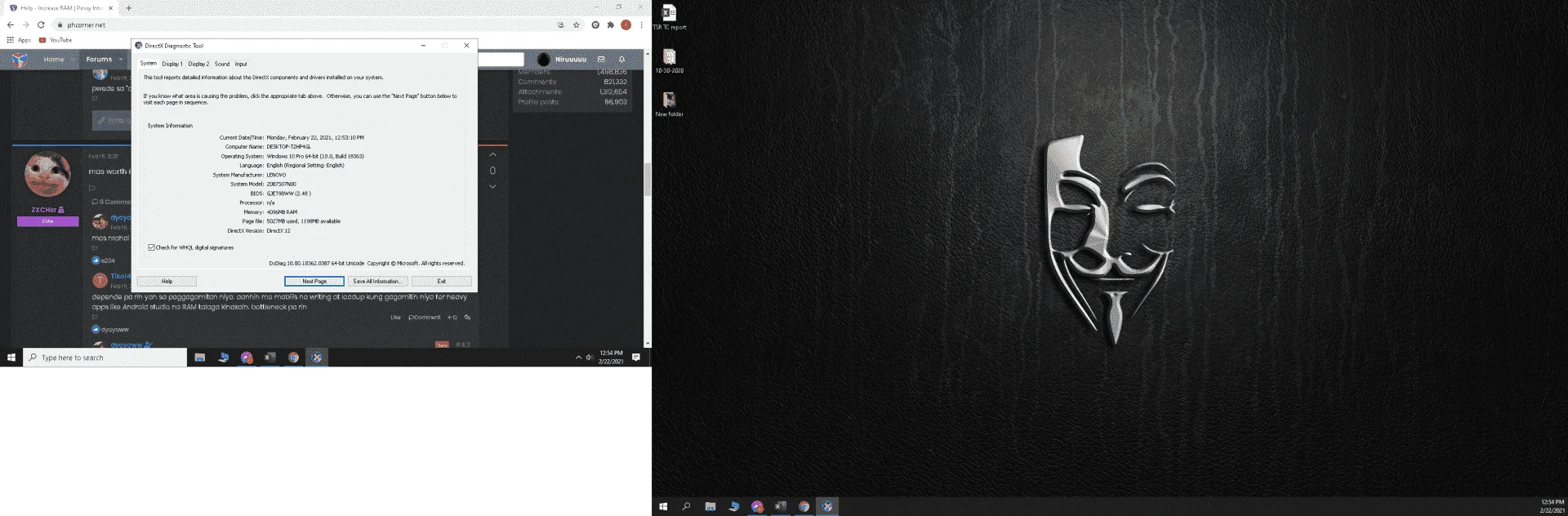This screenshot has height=516, width=1568.
Task: Open the Action Center notifications icon
Action: (x=636, y=358)
